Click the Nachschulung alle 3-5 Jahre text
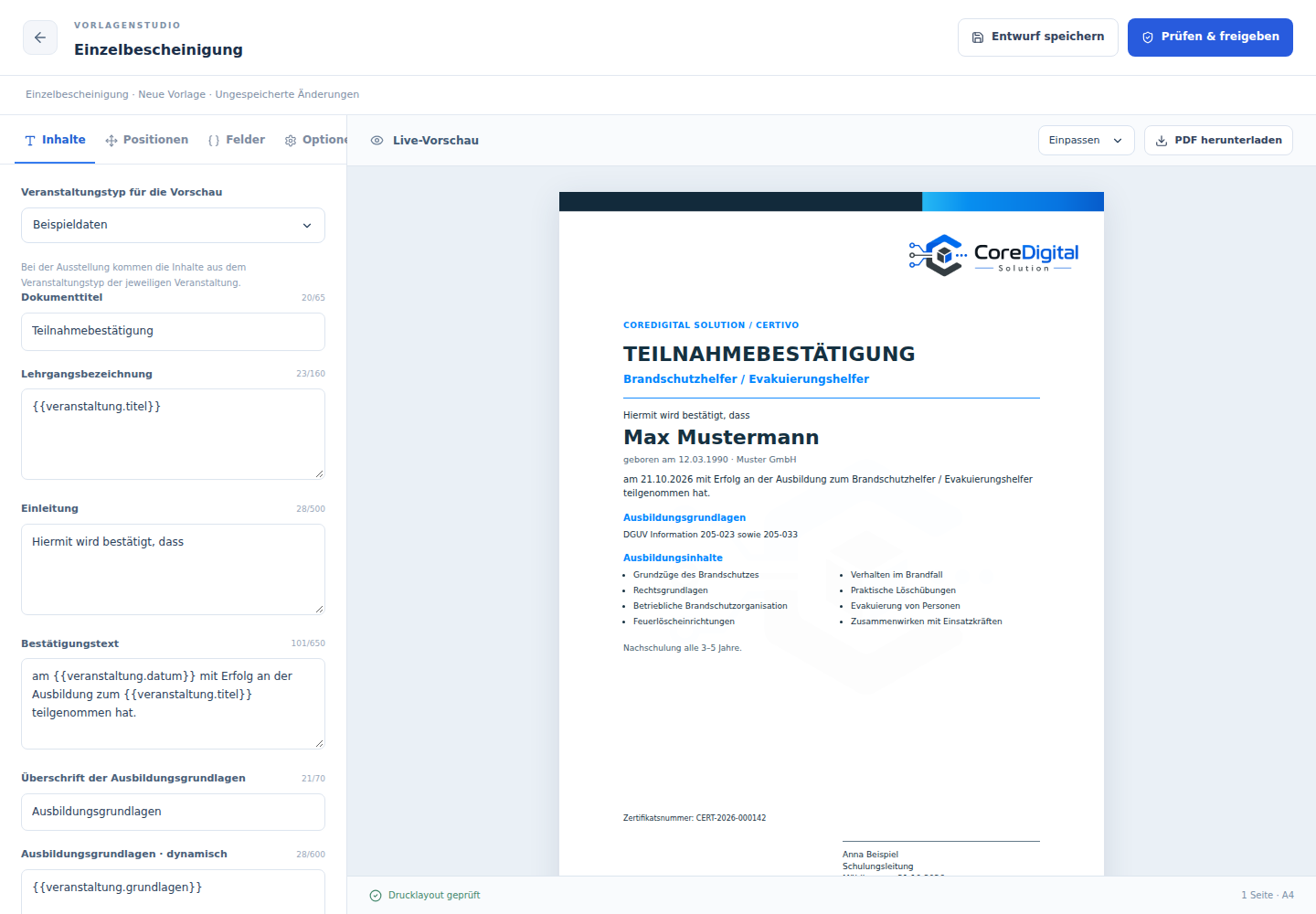The image size is (1316, 914). 683,648
